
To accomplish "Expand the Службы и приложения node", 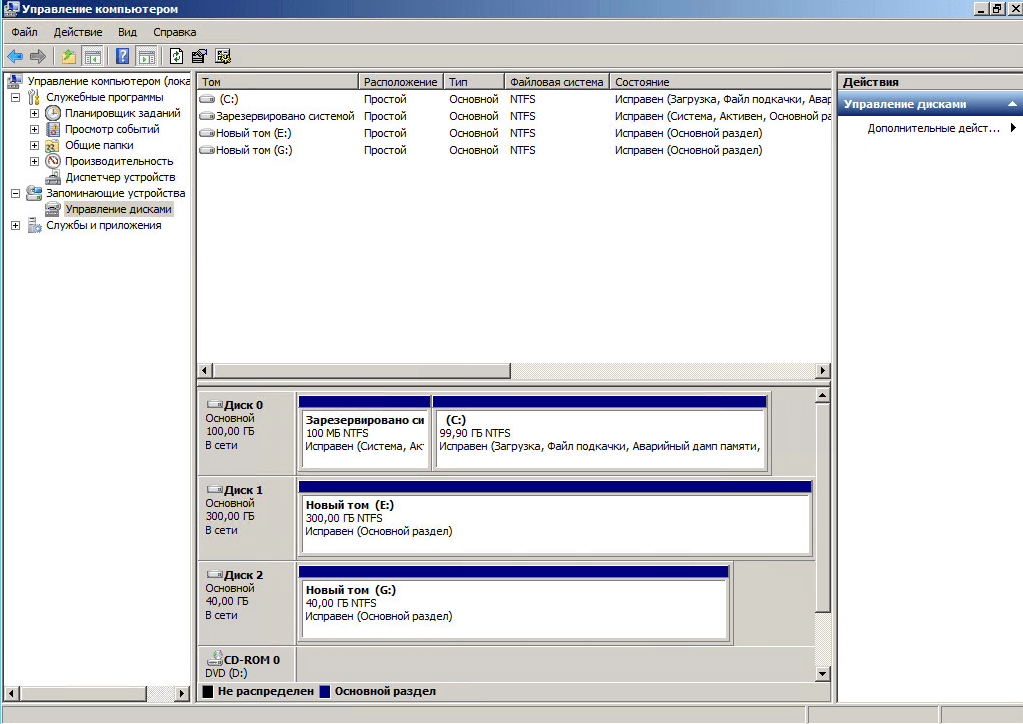I will (x=16, y=225).
